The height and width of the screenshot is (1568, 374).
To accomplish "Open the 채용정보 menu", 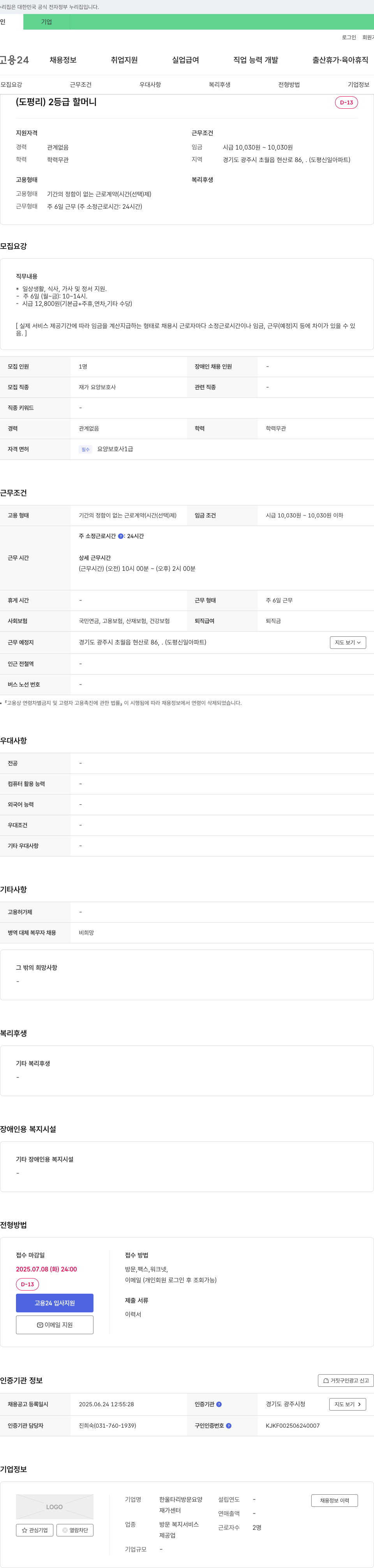I will [63, 60].
